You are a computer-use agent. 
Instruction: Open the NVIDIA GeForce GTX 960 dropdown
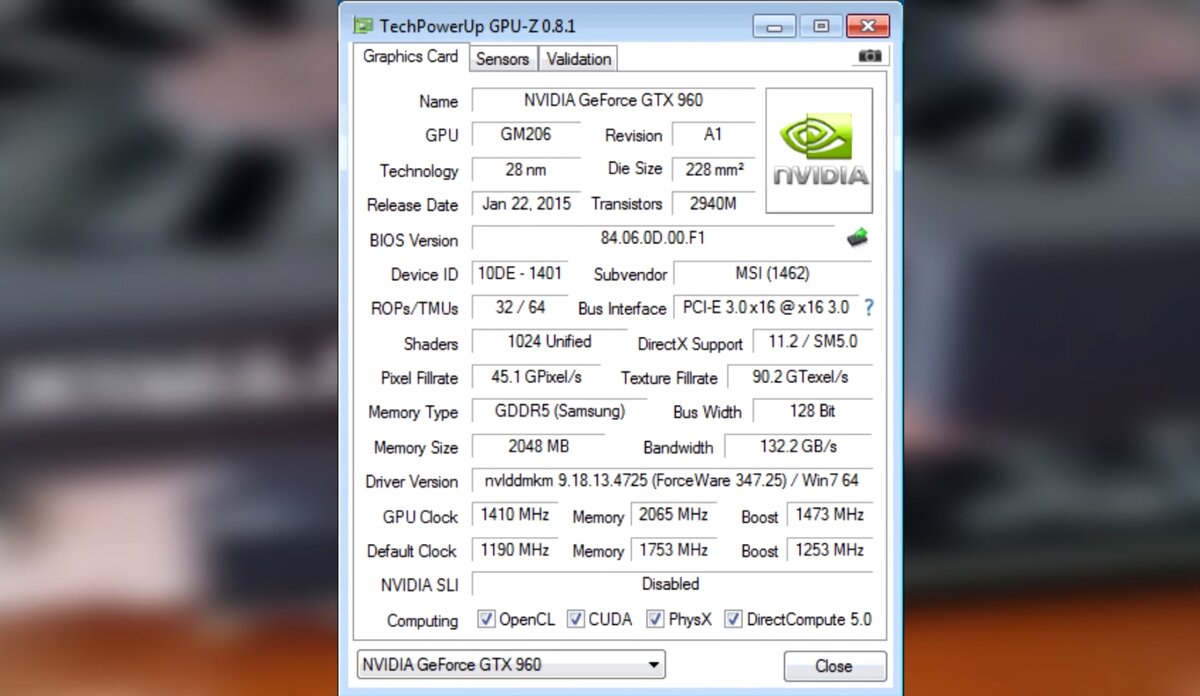coord(511,664)
